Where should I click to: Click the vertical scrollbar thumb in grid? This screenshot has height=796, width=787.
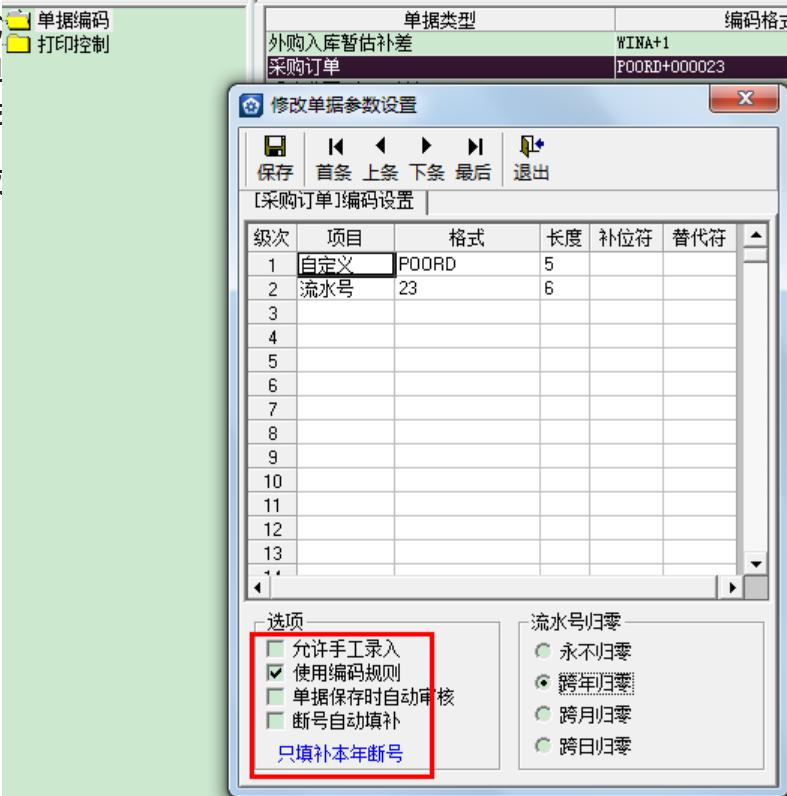tap(756, 254)
